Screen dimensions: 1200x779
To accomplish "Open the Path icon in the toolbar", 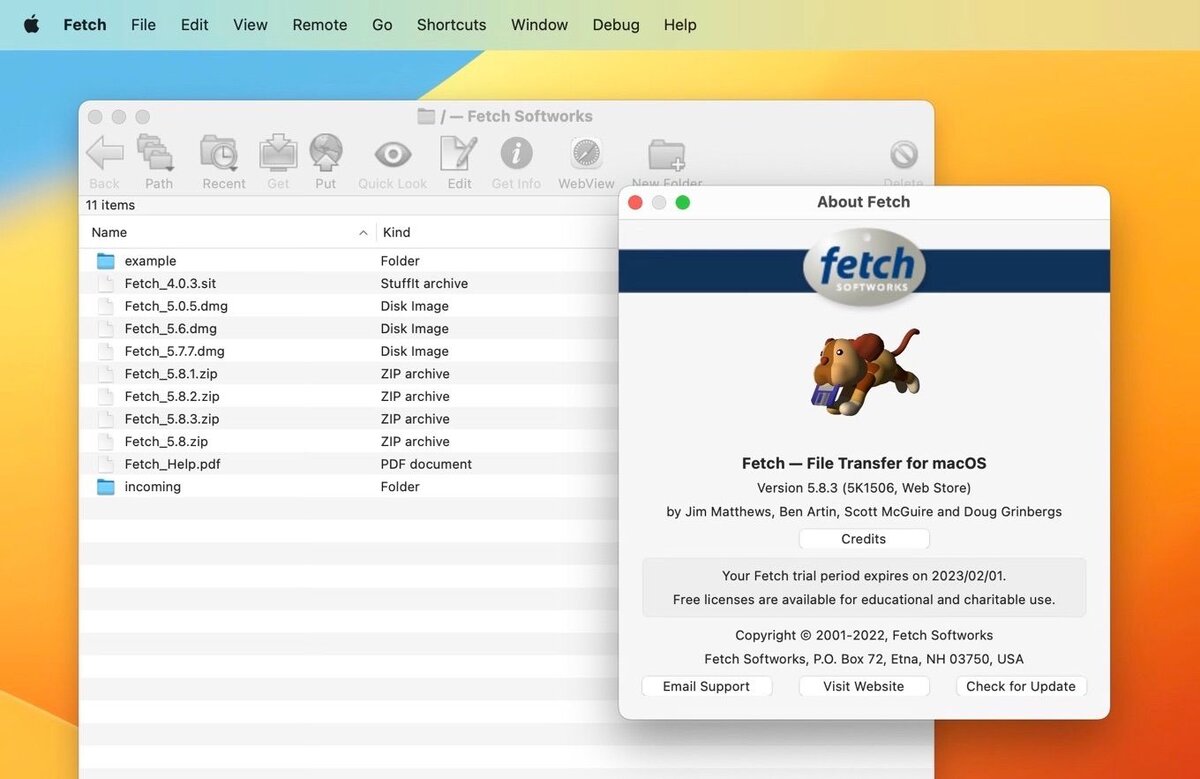I will click(x=158, y=153).
